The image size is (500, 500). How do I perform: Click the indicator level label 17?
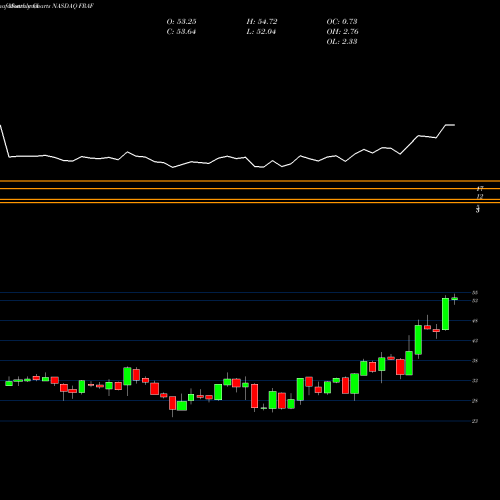480,189
